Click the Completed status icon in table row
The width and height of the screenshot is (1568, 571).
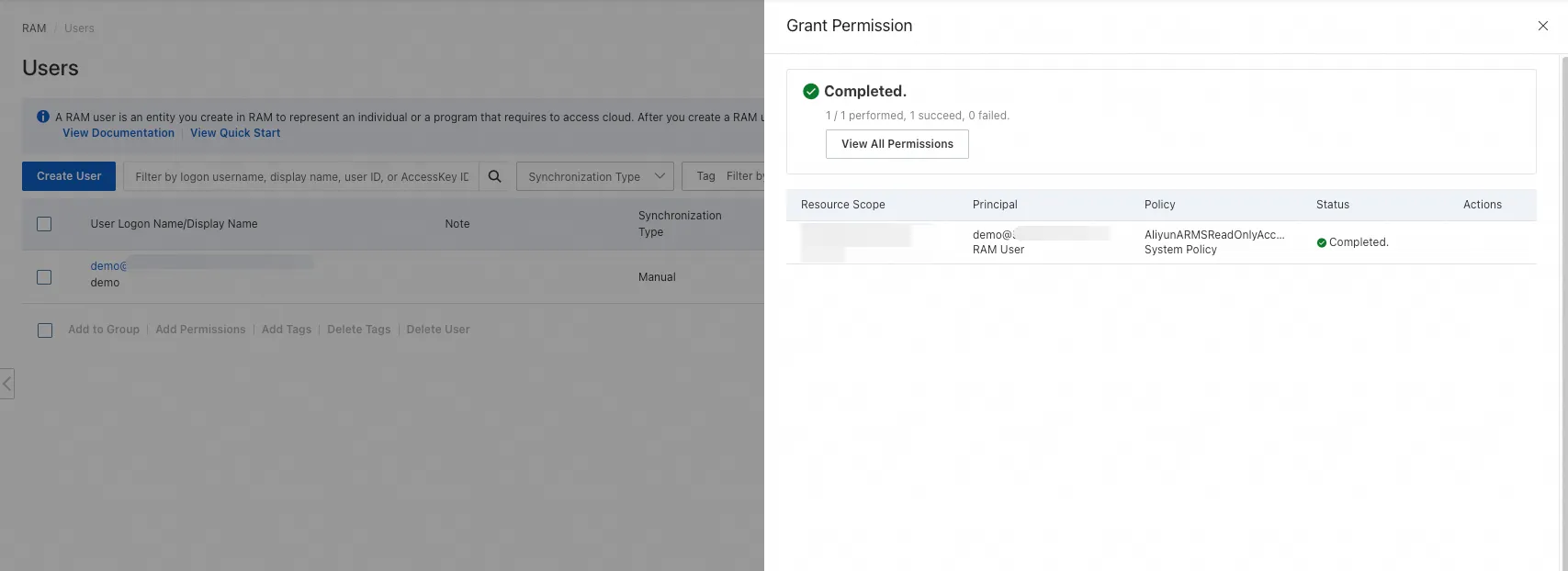[x=1321, y=242]
